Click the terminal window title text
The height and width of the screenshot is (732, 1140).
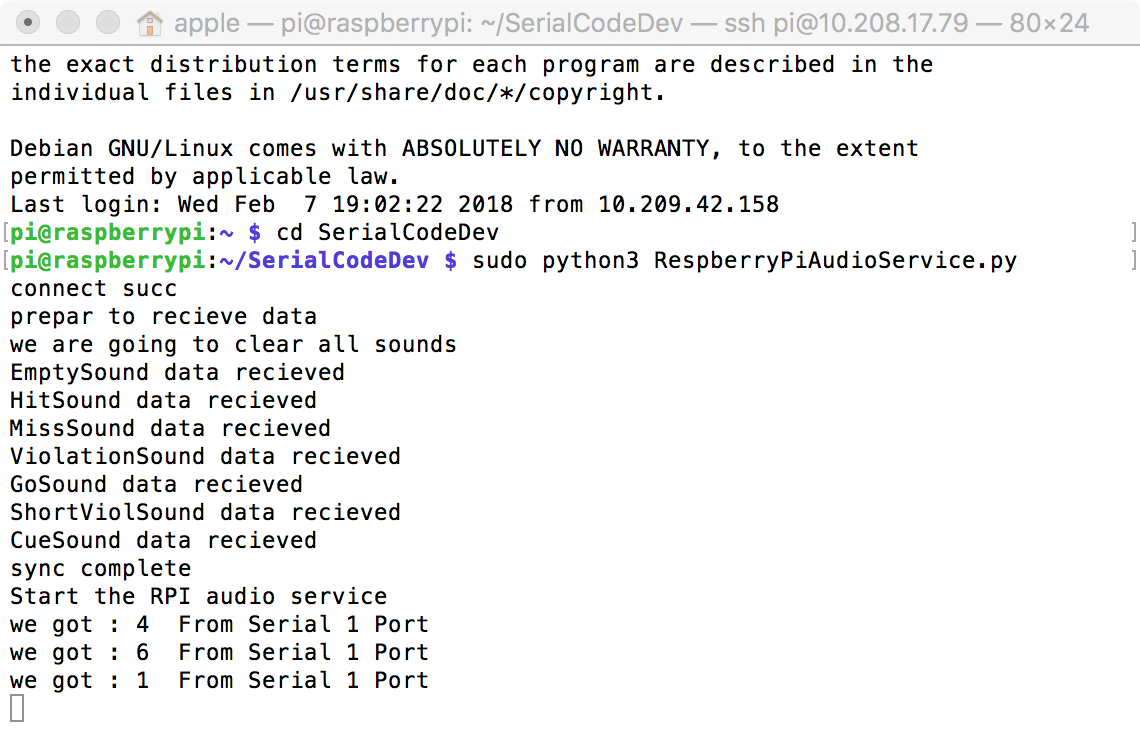click(631, 23)
